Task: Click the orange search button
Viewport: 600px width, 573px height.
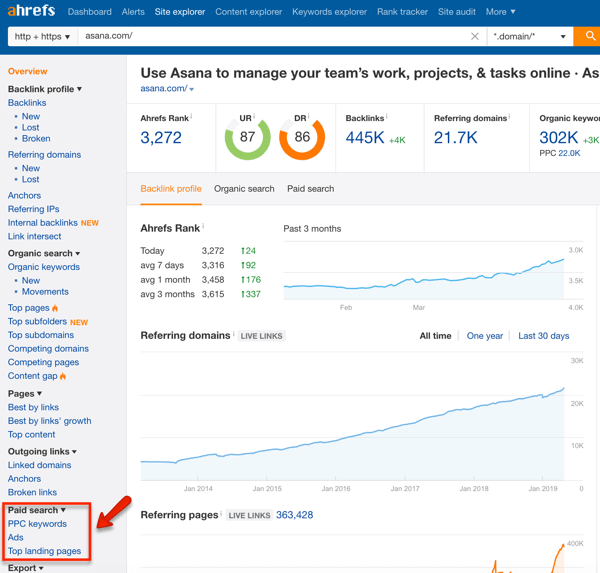Action: point(589,36)
